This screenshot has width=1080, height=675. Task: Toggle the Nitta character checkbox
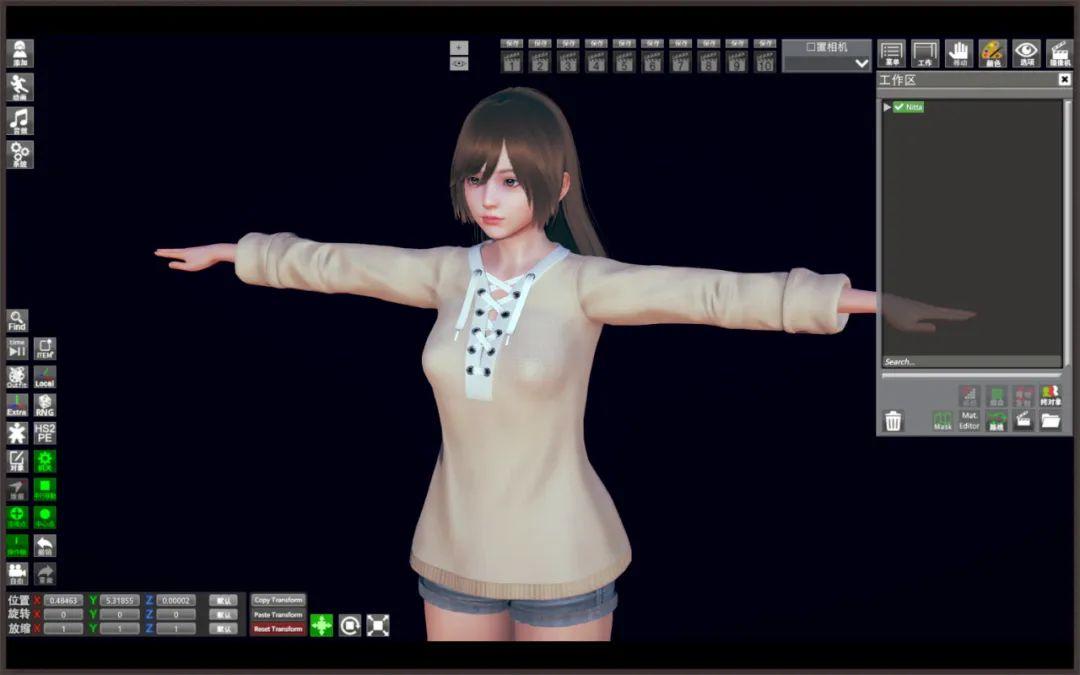click(x=899, y=107)
